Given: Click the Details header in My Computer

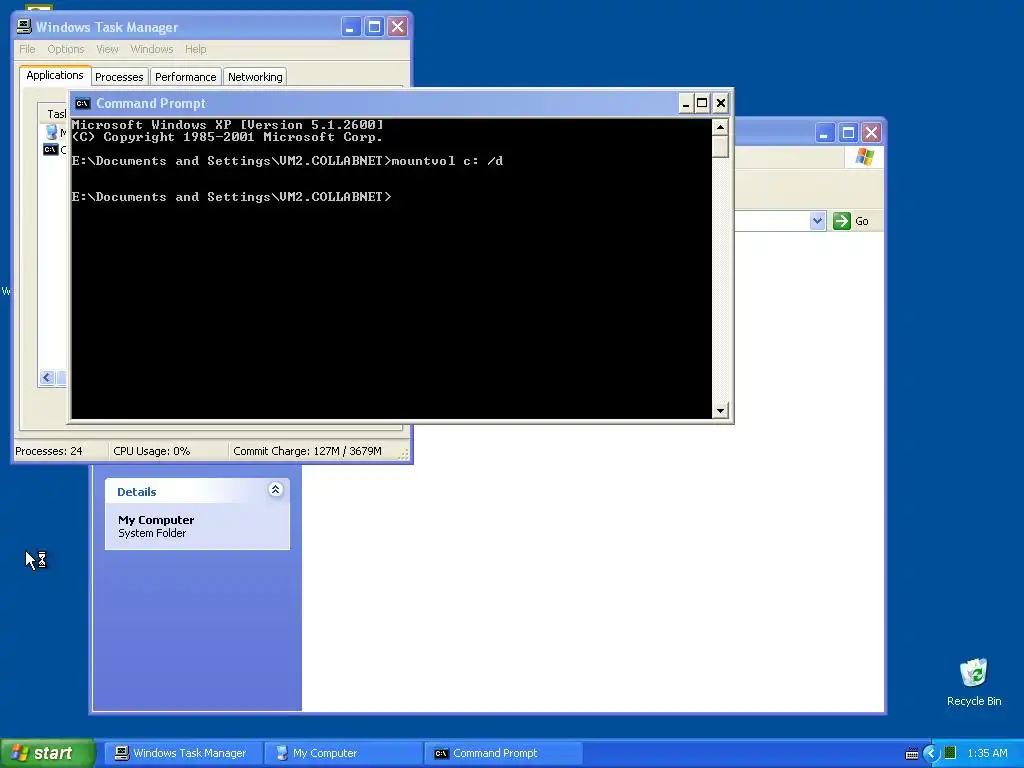Looking at the screenshot, I should [197, 491].
